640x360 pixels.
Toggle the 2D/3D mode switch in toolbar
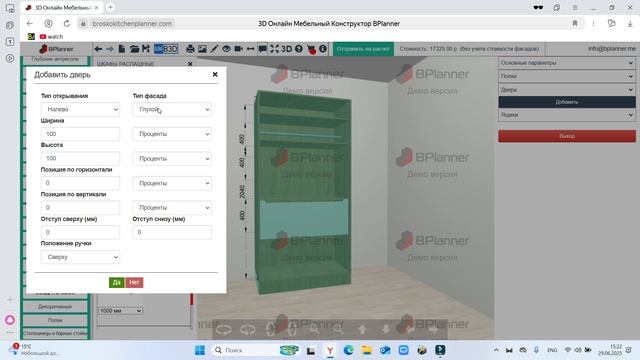[x=166, y=49]
